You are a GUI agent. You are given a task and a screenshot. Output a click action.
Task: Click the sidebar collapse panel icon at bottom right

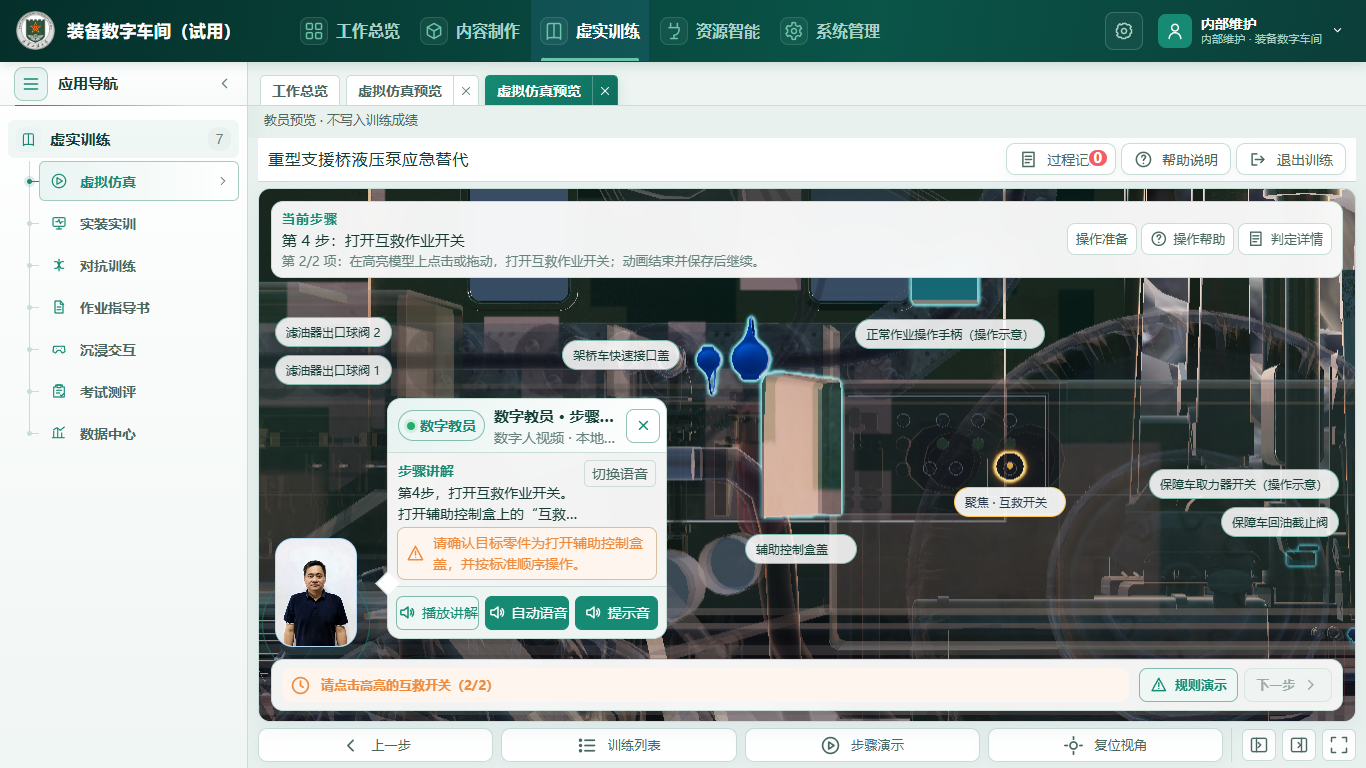coord(1299,745)
